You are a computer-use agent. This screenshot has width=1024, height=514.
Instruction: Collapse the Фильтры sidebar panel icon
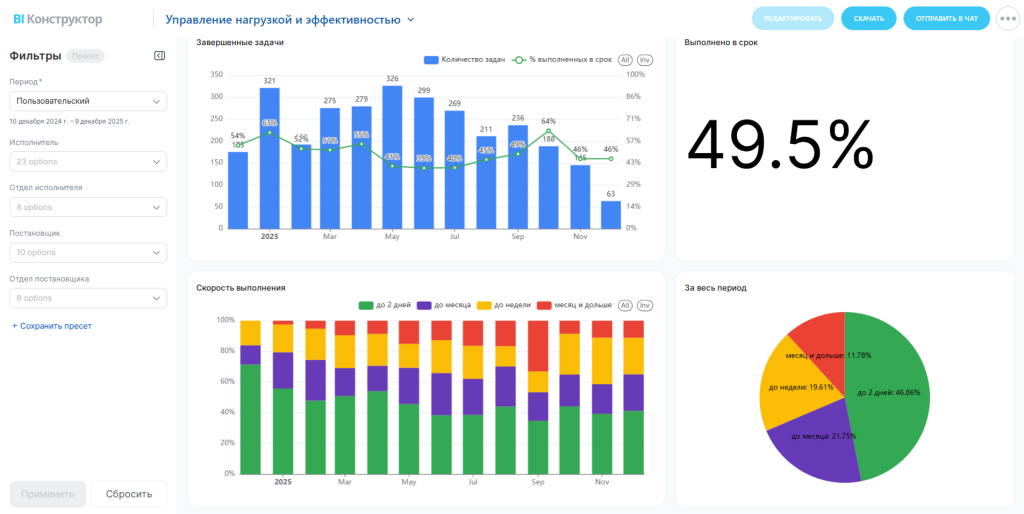pos(159,56)
